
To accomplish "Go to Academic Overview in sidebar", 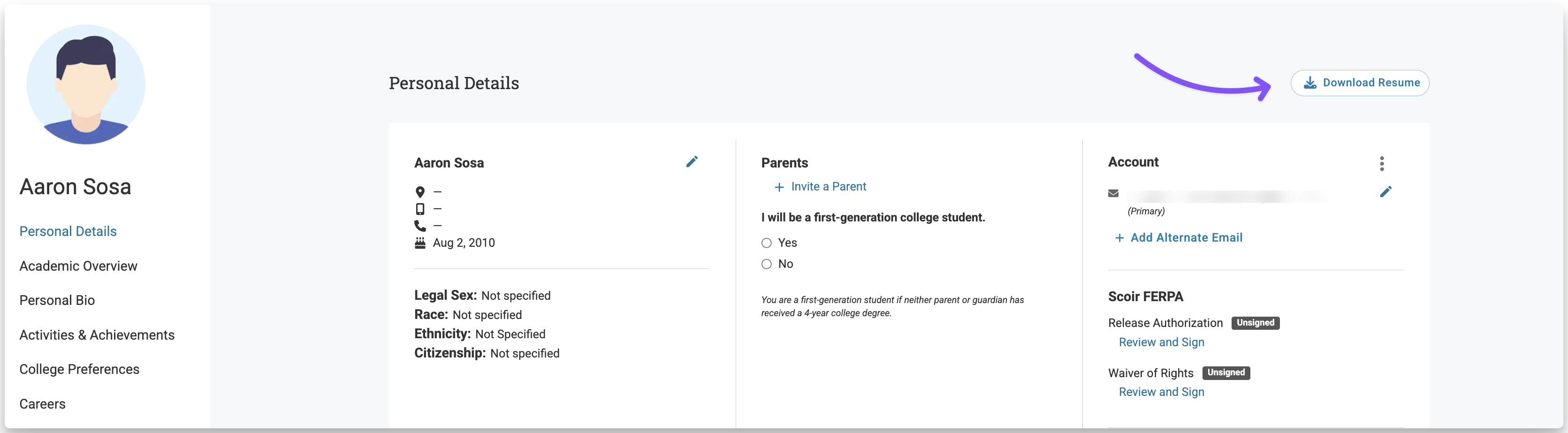I will (78, 266).
